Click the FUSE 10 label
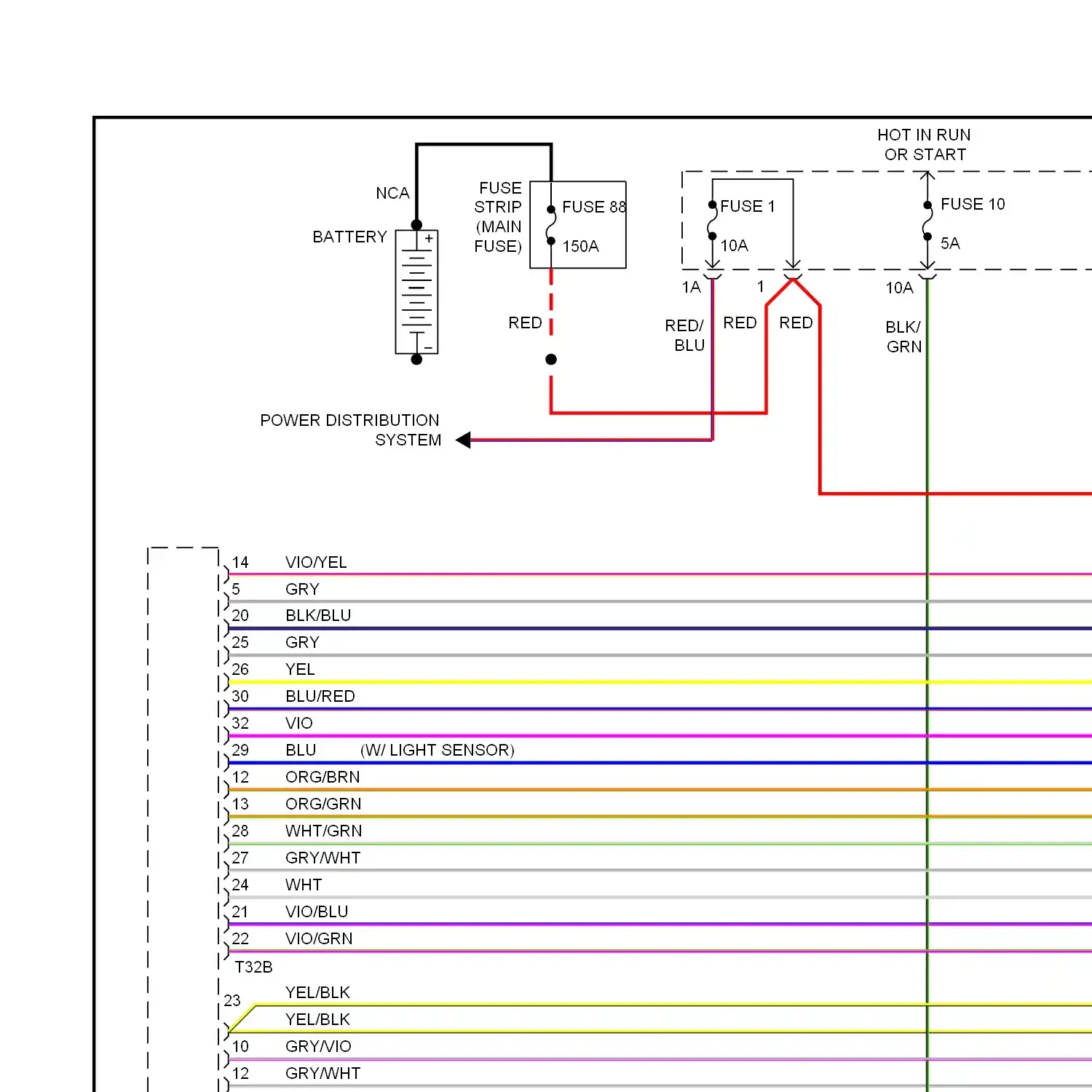1092x1092 pixels. pyautogui.click(x=973, y=204)
